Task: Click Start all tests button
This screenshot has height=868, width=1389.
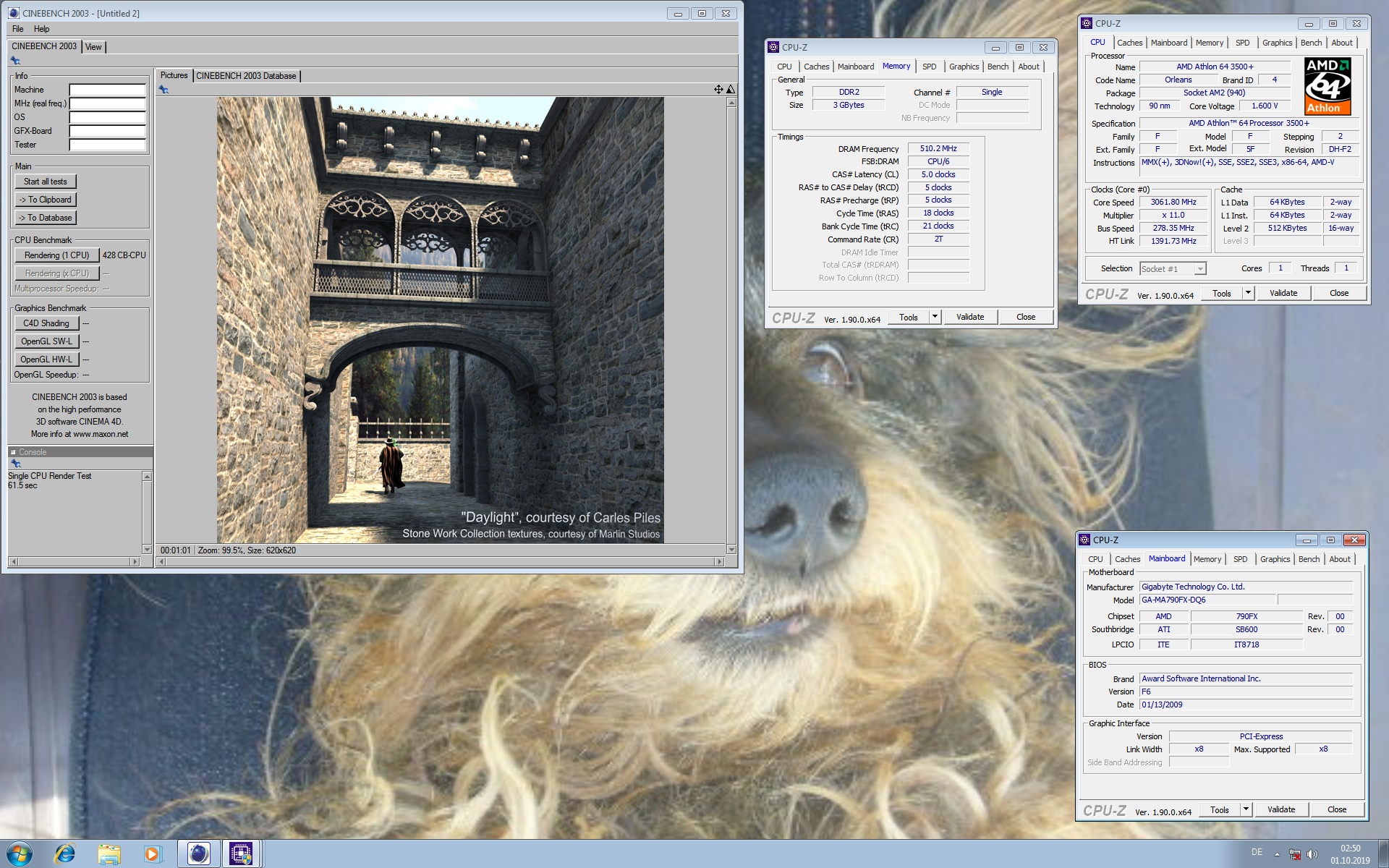Action: (46, 182)
